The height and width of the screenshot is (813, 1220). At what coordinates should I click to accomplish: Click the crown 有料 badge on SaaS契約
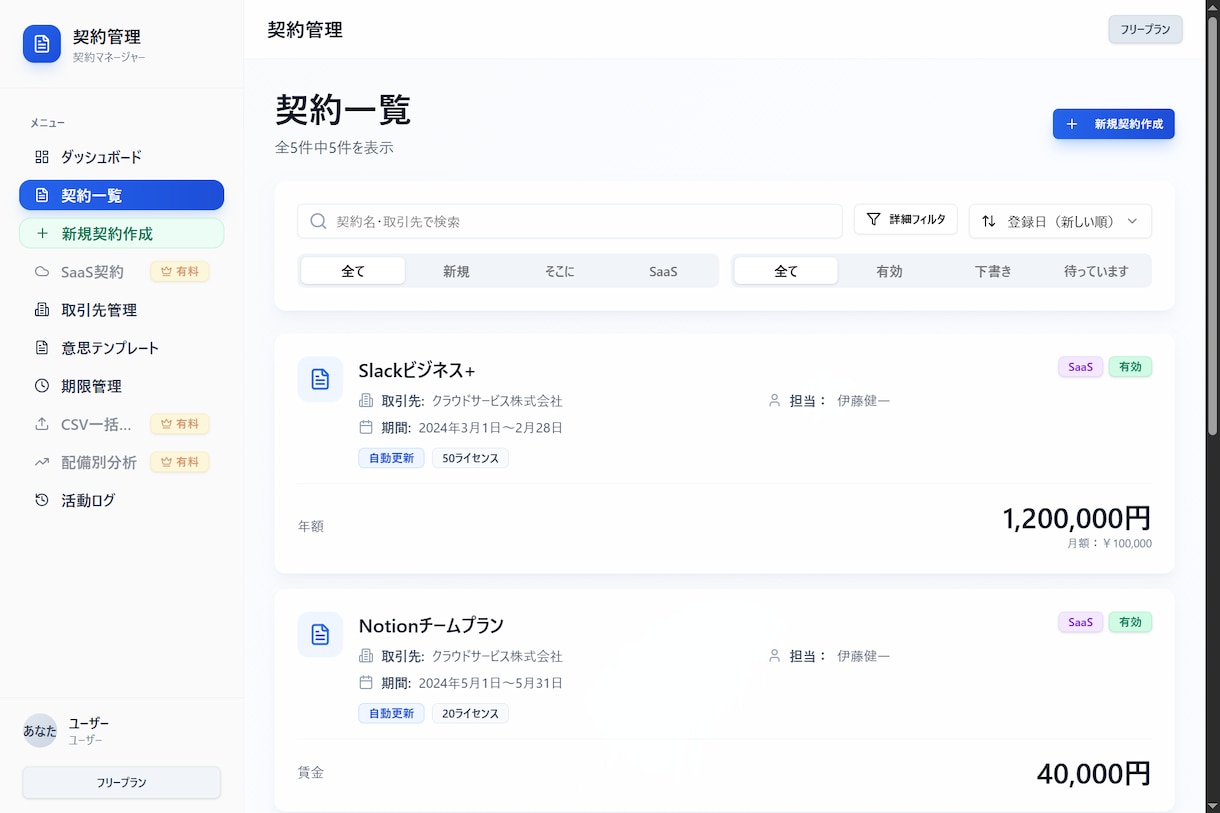(x=180, y=271)
